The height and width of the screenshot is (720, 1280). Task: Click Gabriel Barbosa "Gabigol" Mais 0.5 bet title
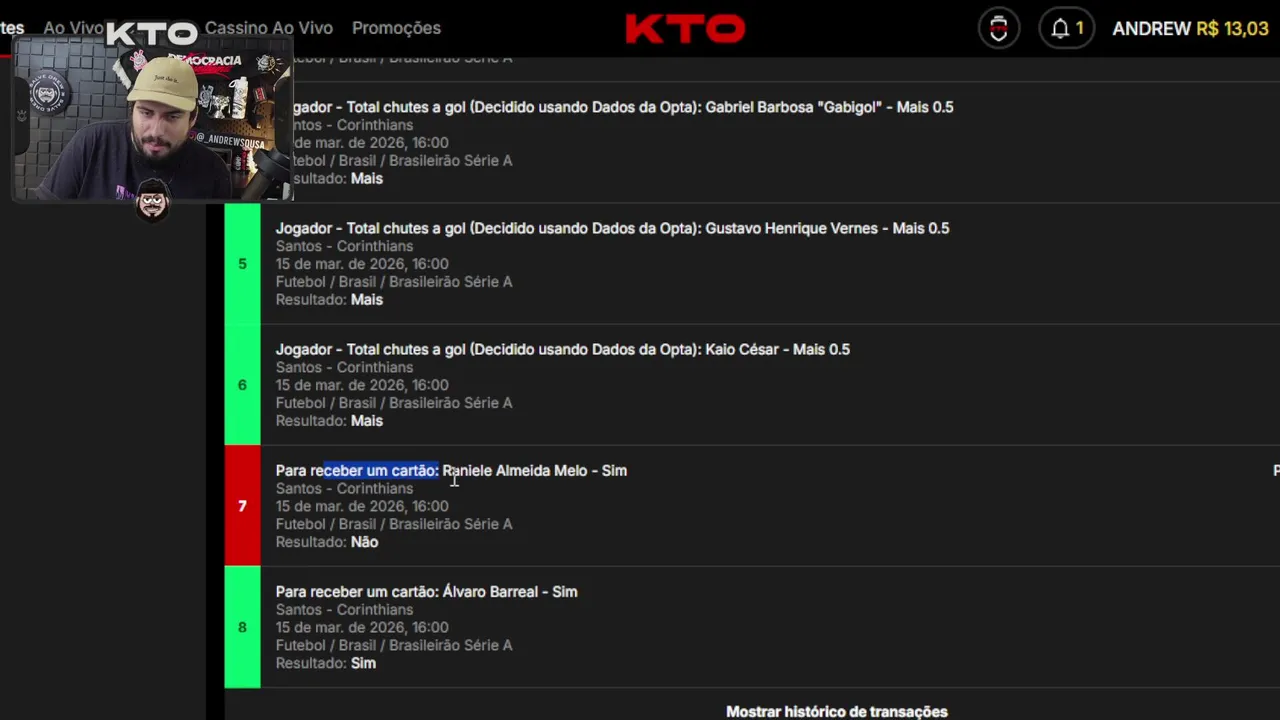(622, 107)
